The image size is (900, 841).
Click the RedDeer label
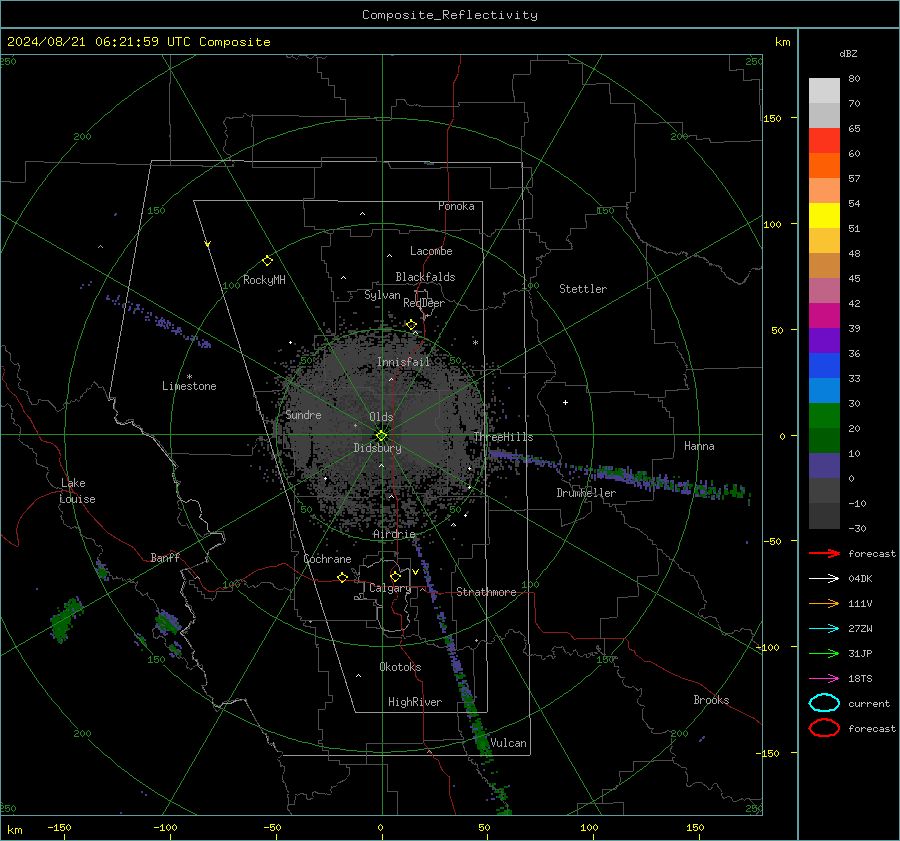click(x=424, y=303)
